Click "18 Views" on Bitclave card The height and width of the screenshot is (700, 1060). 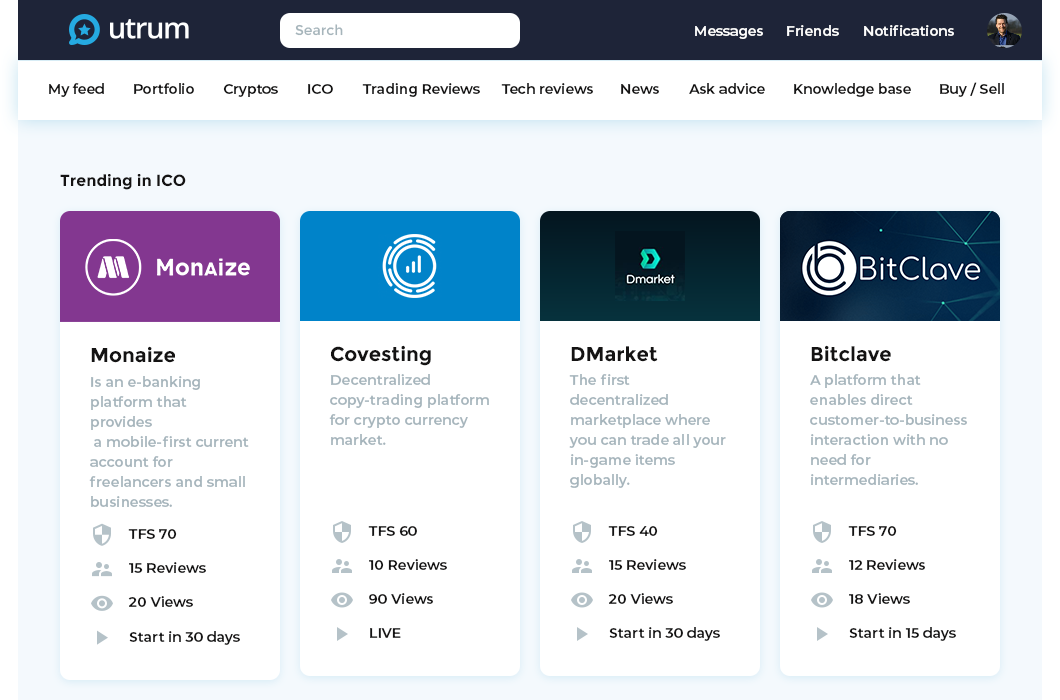point(880,599)
